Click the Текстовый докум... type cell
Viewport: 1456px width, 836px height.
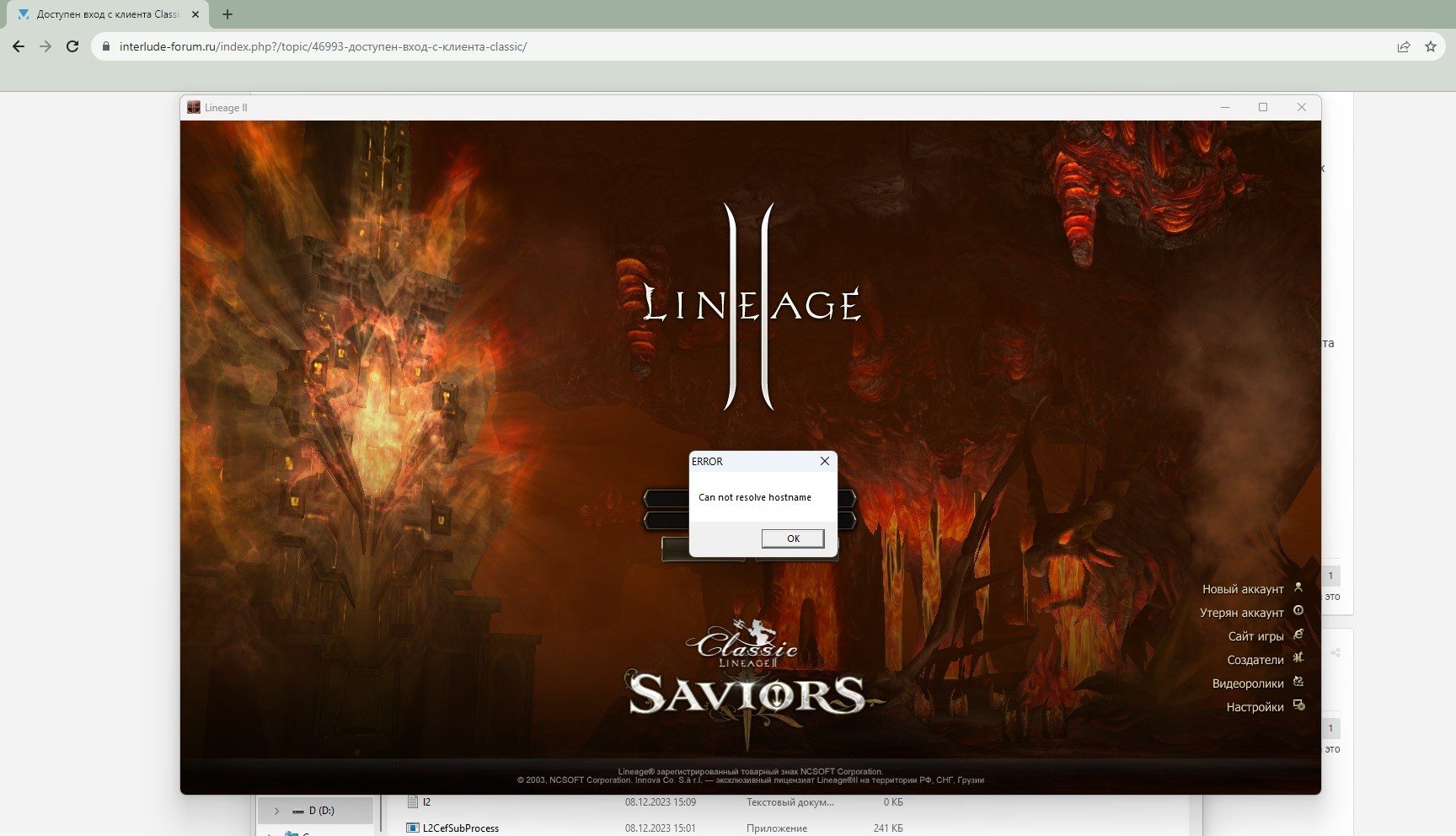coord(790,802)
